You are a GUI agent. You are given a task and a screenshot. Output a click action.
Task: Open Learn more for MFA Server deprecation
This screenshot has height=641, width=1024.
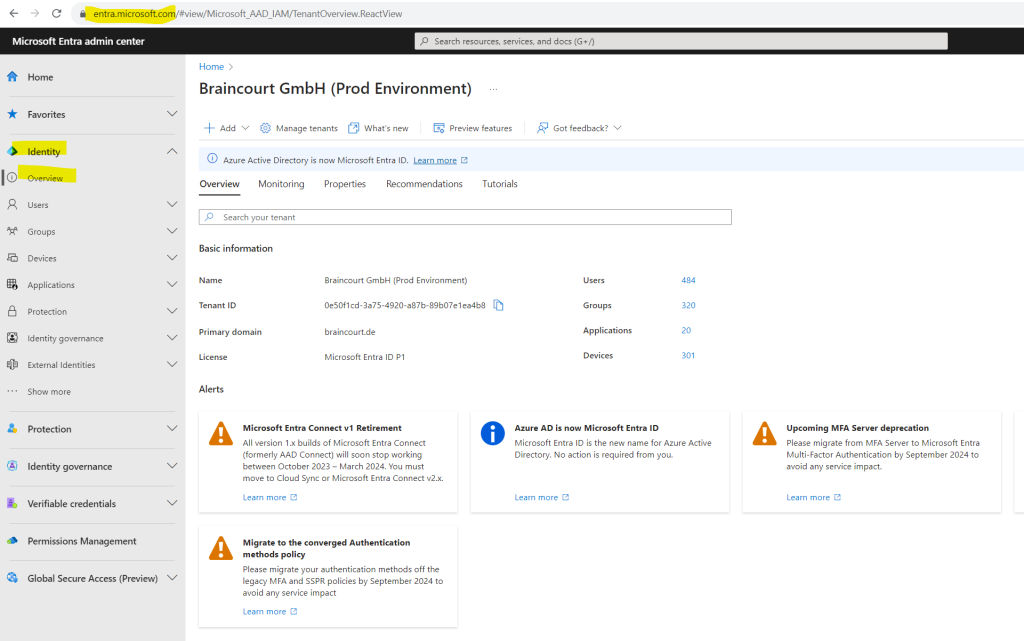click(808, 497)
